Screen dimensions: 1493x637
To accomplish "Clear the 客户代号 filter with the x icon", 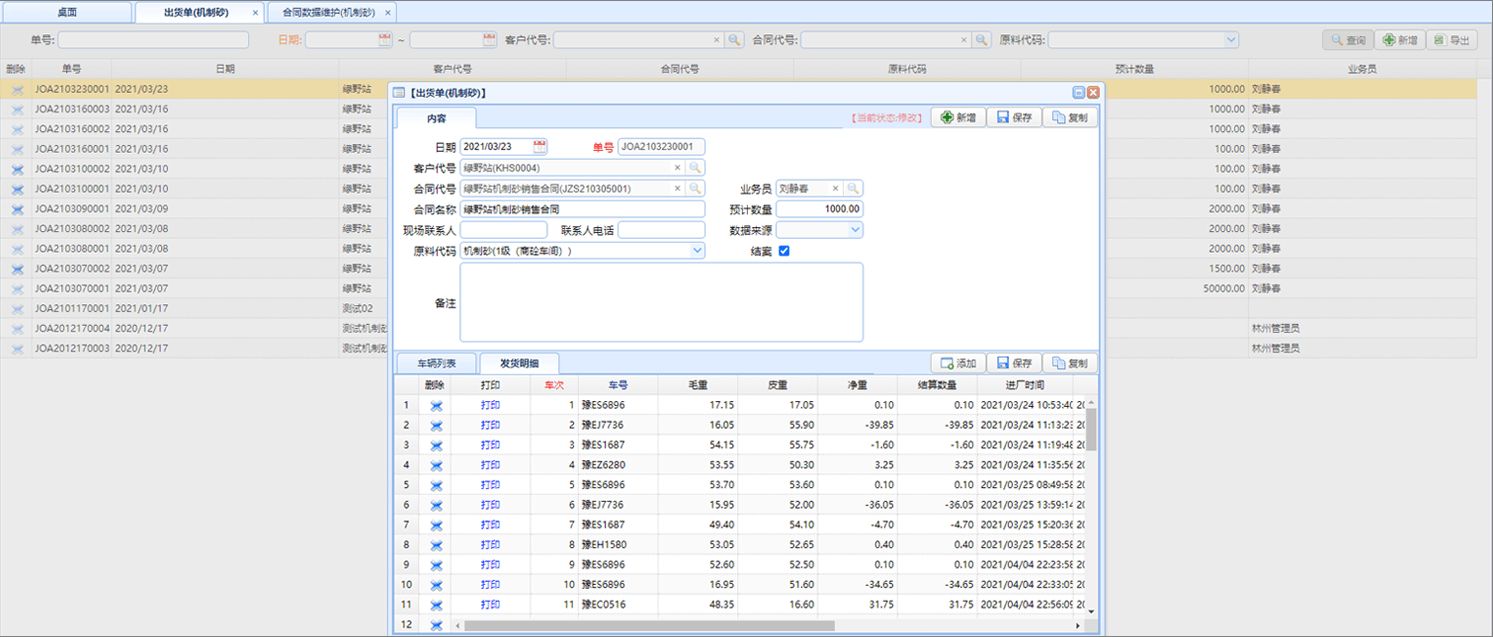I will pyautogui.click(x=716, y=40).
